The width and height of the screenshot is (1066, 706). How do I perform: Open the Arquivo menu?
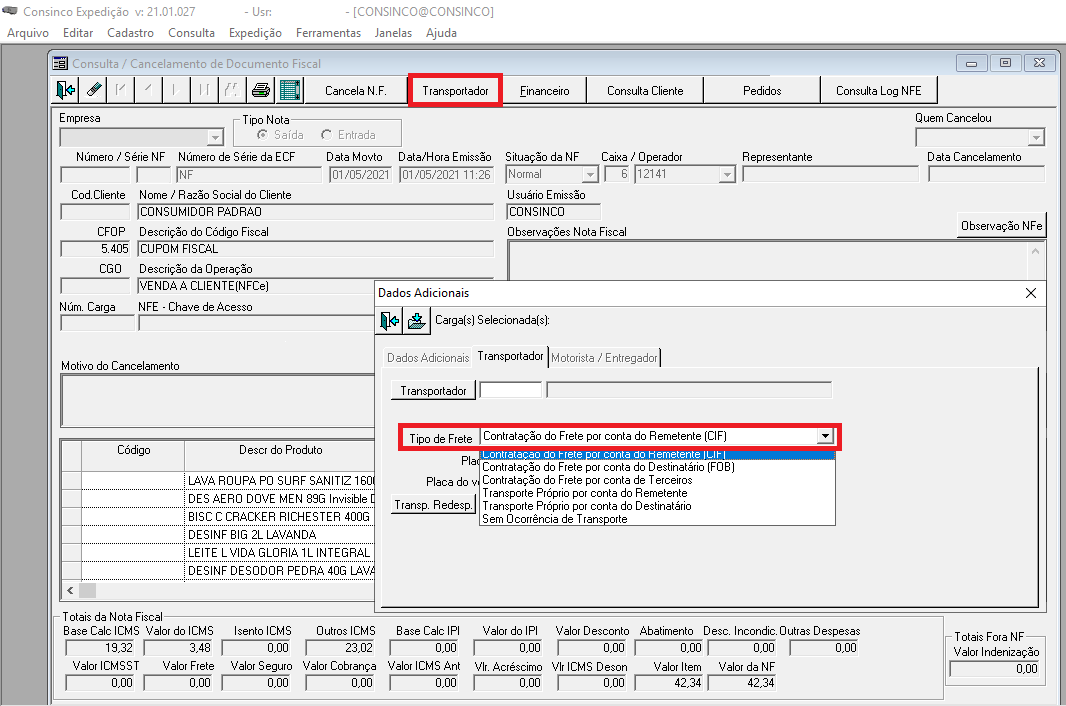pyautogui.click(x=28, y=33)
